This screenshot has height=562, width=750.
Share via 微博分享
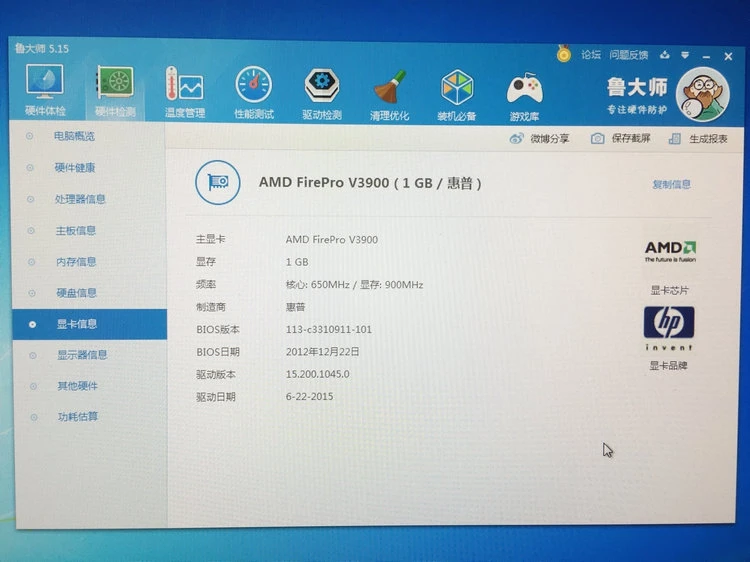(x=539, y=139)
